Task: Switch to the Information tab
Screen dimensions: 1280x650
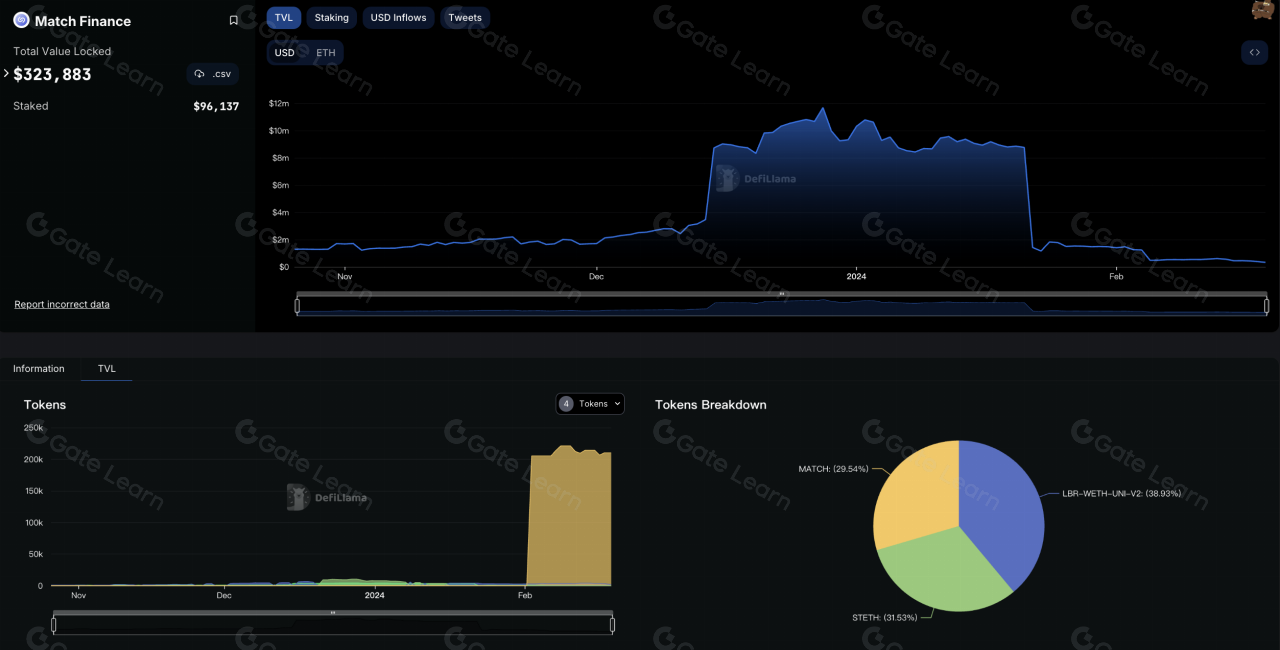Action: click(39, 369)
